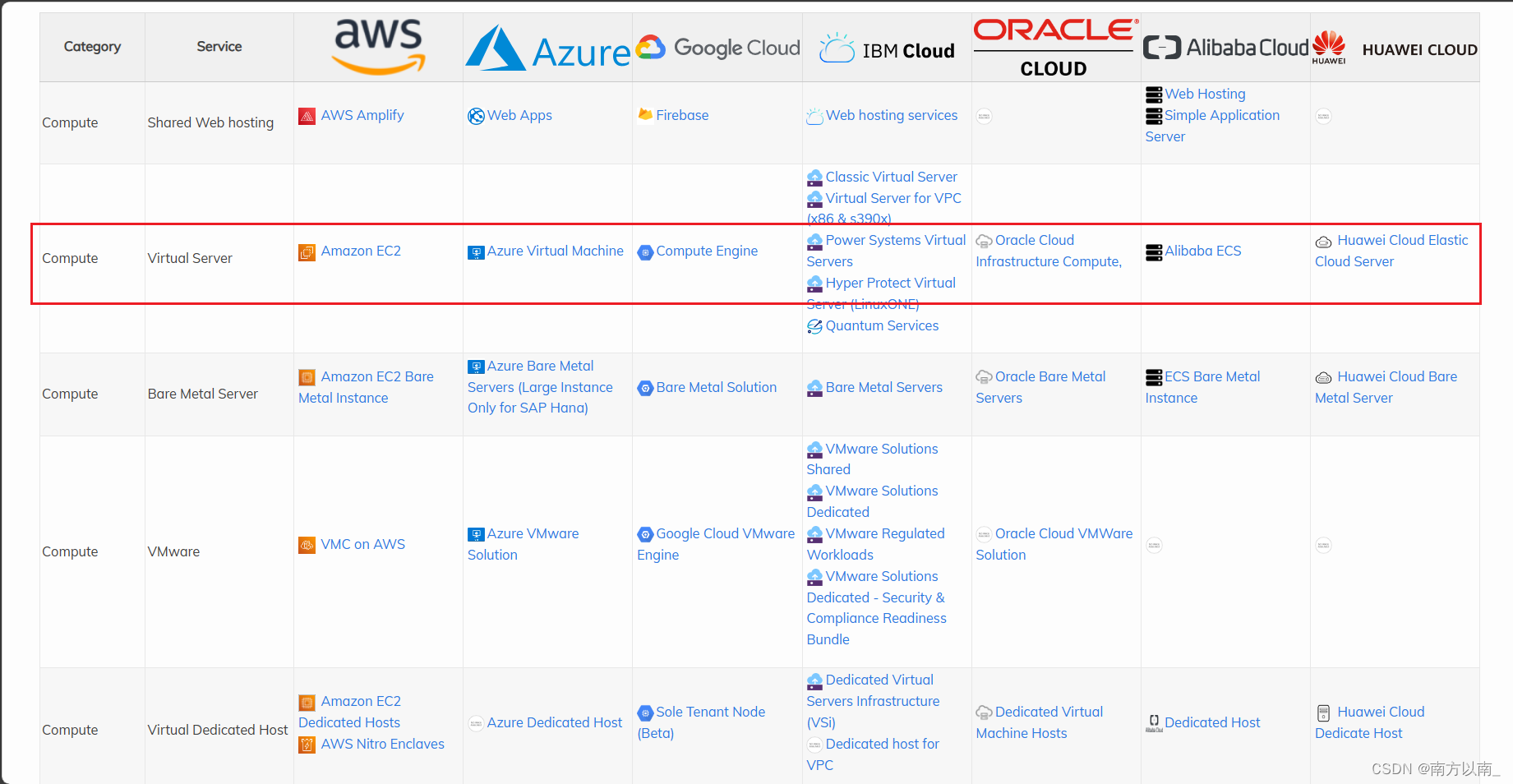Open Google Cloud VMware Engine link
Viewport: 1513px width, 784px height.
tap(716, 544)
